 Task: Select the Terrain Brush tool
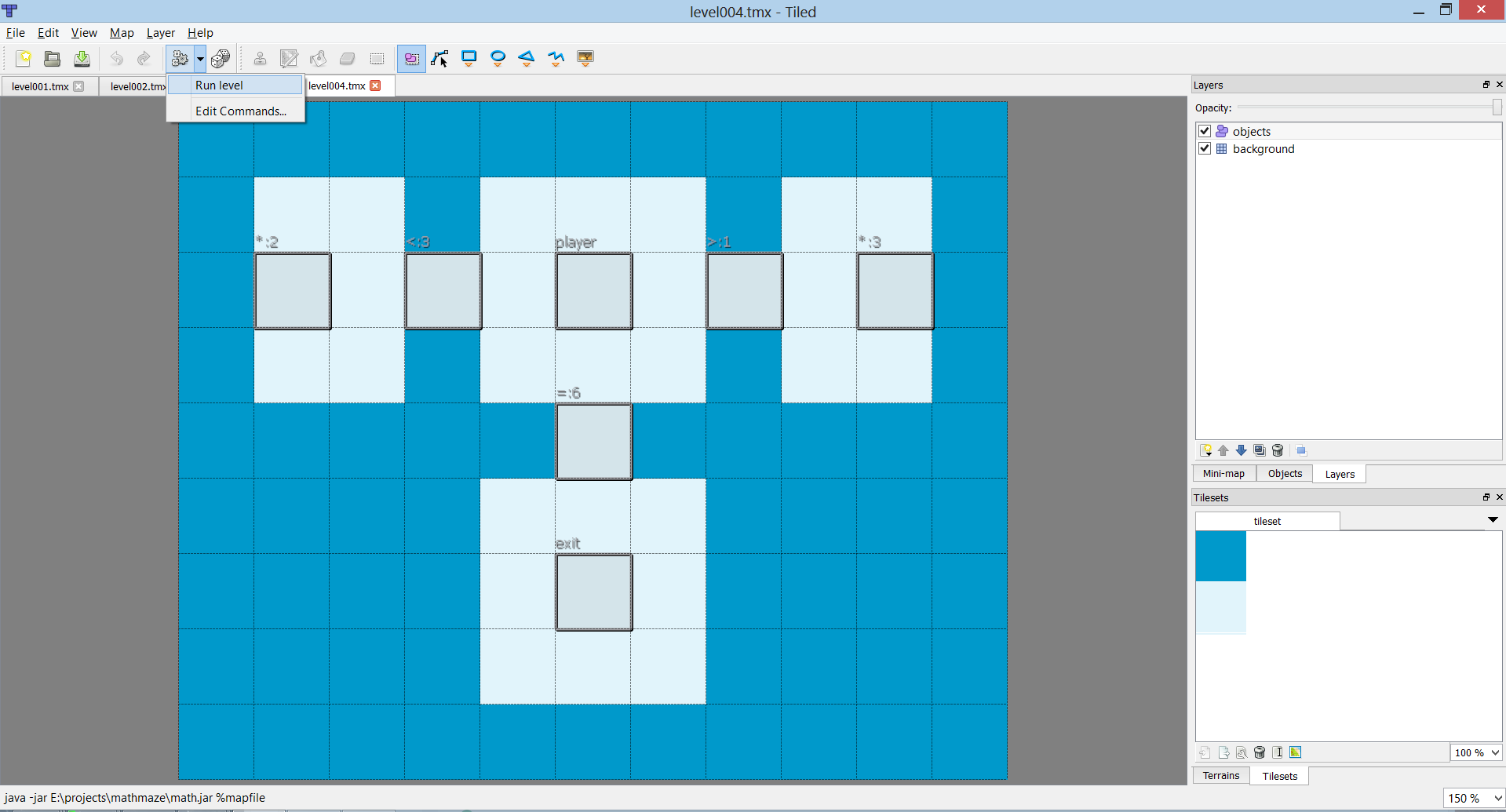click(x=289, y=58)
